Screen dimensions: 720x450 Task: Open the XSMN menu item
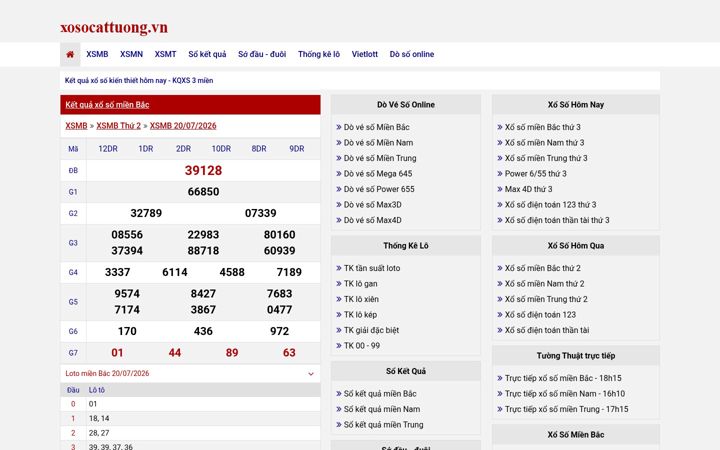(x=131, y=54)
